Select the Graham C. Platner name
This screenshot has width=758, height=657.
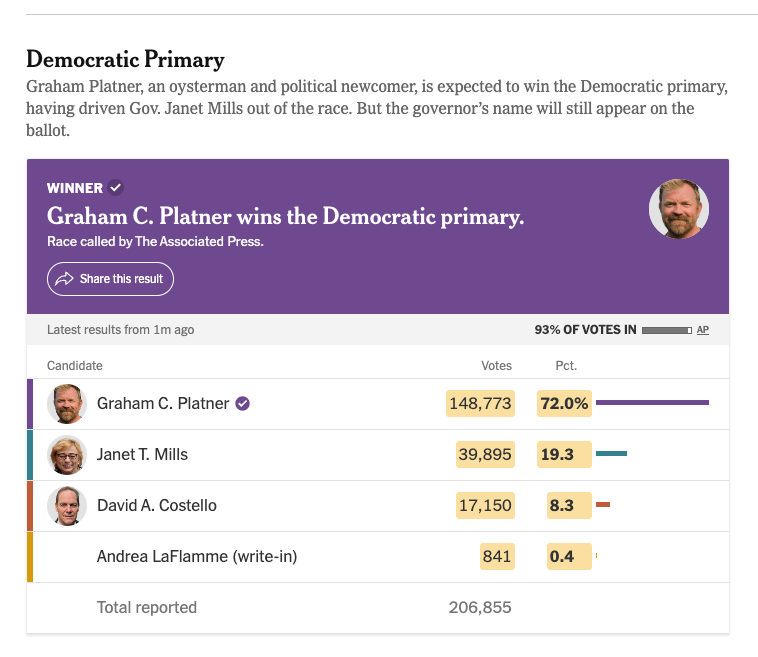coord(163,403)
